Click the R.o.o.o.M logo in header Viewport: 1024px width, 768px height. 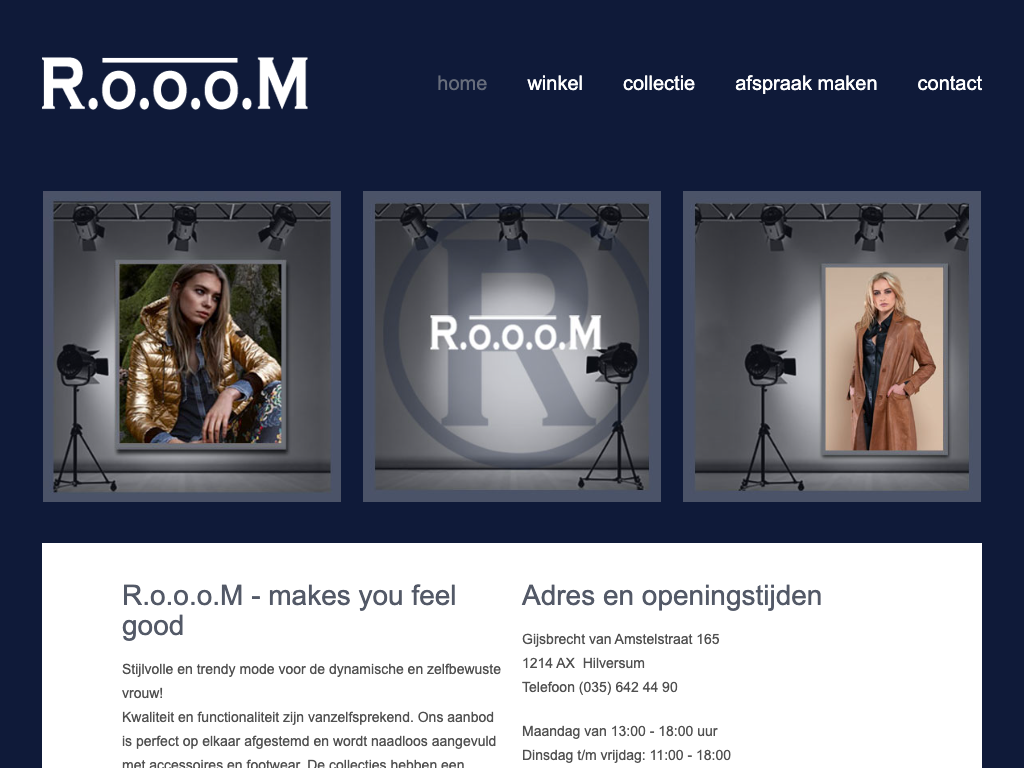click(175, 84)
